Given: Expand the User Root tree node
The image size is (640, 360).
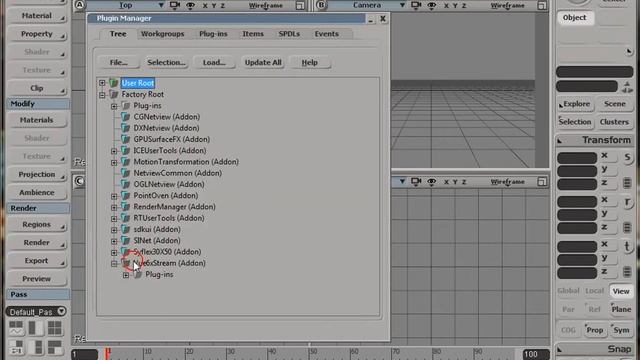Looking at the screenshot, I should tap(102, 83).
